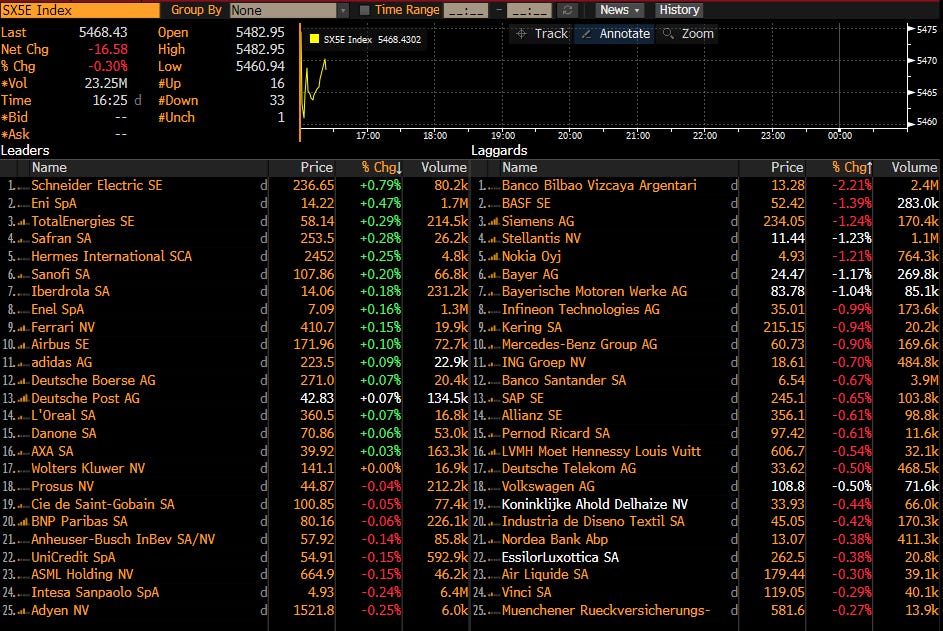Click volume bar icon beside Kering SA
Viewport: 943px width, 631px height.
click(494, 328)
